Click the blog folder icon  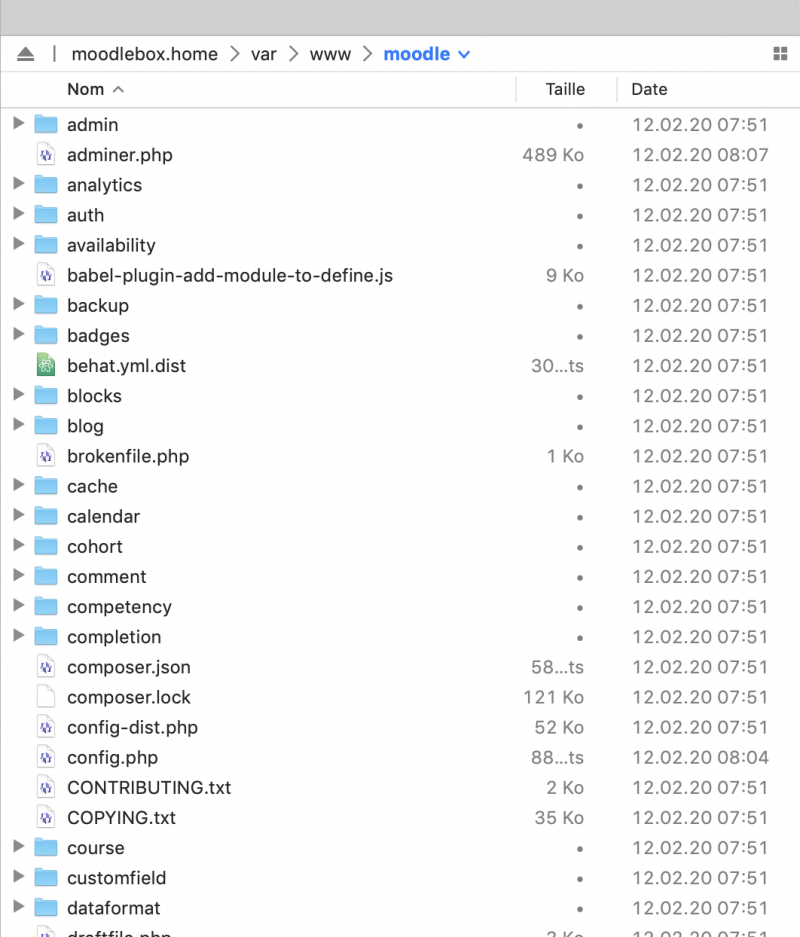coord(46,425)
